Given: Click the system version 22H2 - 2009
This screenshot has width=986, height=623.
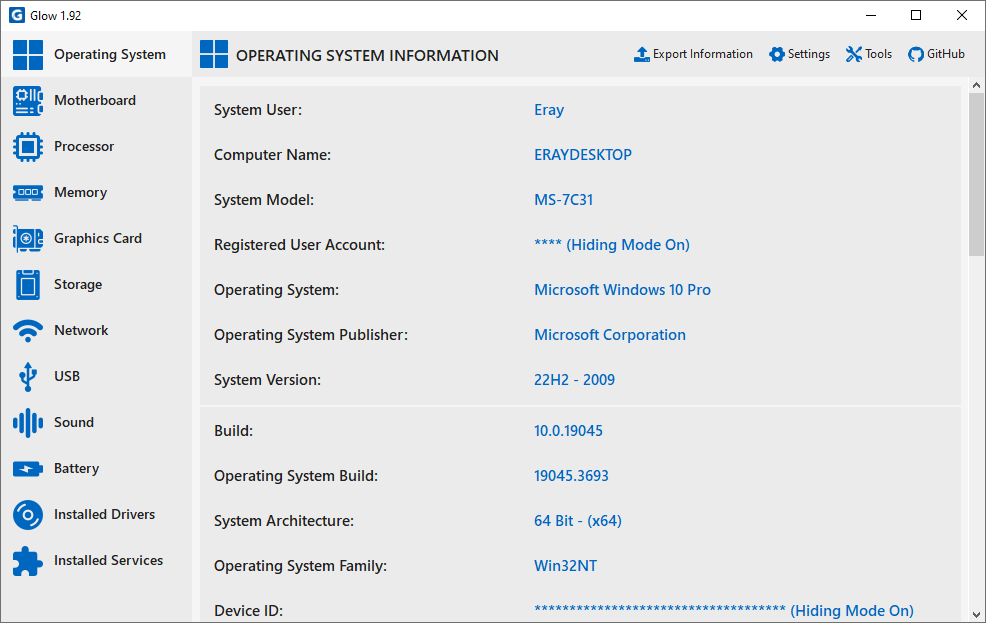Looking at the screenshot, I should [x=575, y=380].
